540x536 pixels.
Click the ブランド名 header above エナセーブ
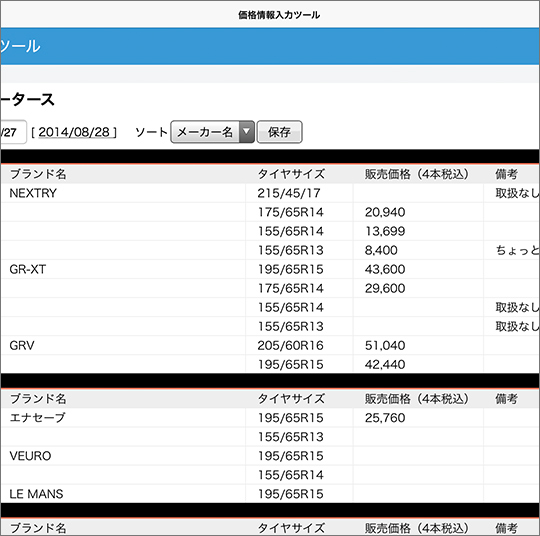click(x=38, y=399)
